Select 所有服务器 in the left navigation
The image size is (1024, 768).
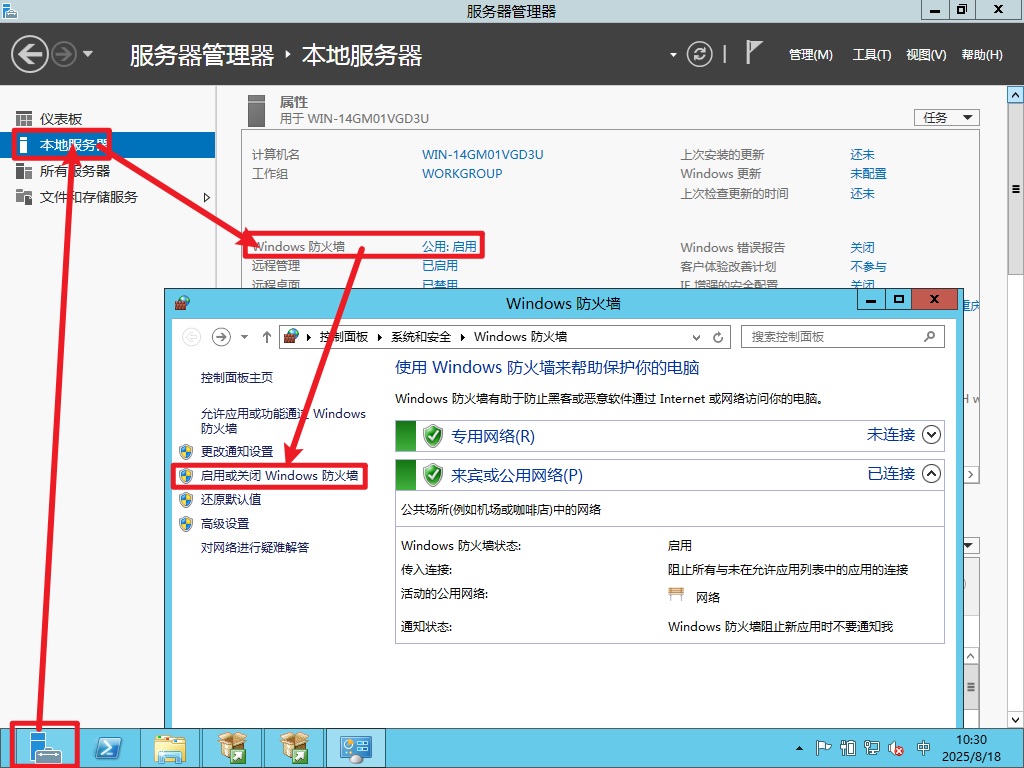pos(74,171)
